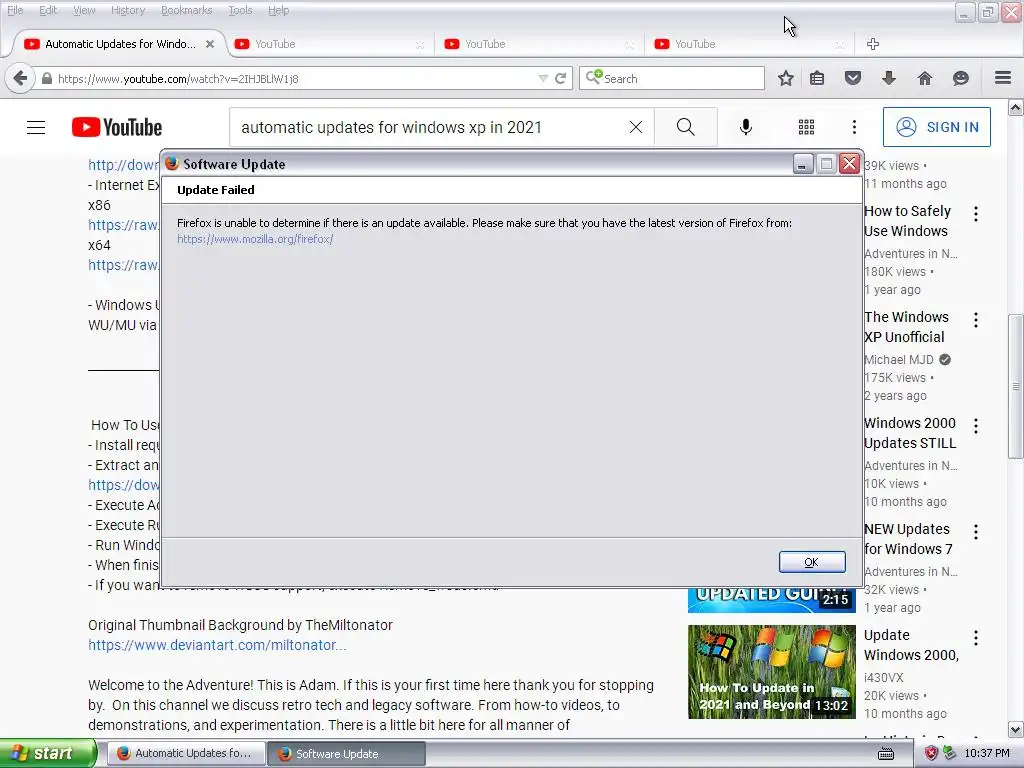Click the site security padlock icon

(46, 78)
